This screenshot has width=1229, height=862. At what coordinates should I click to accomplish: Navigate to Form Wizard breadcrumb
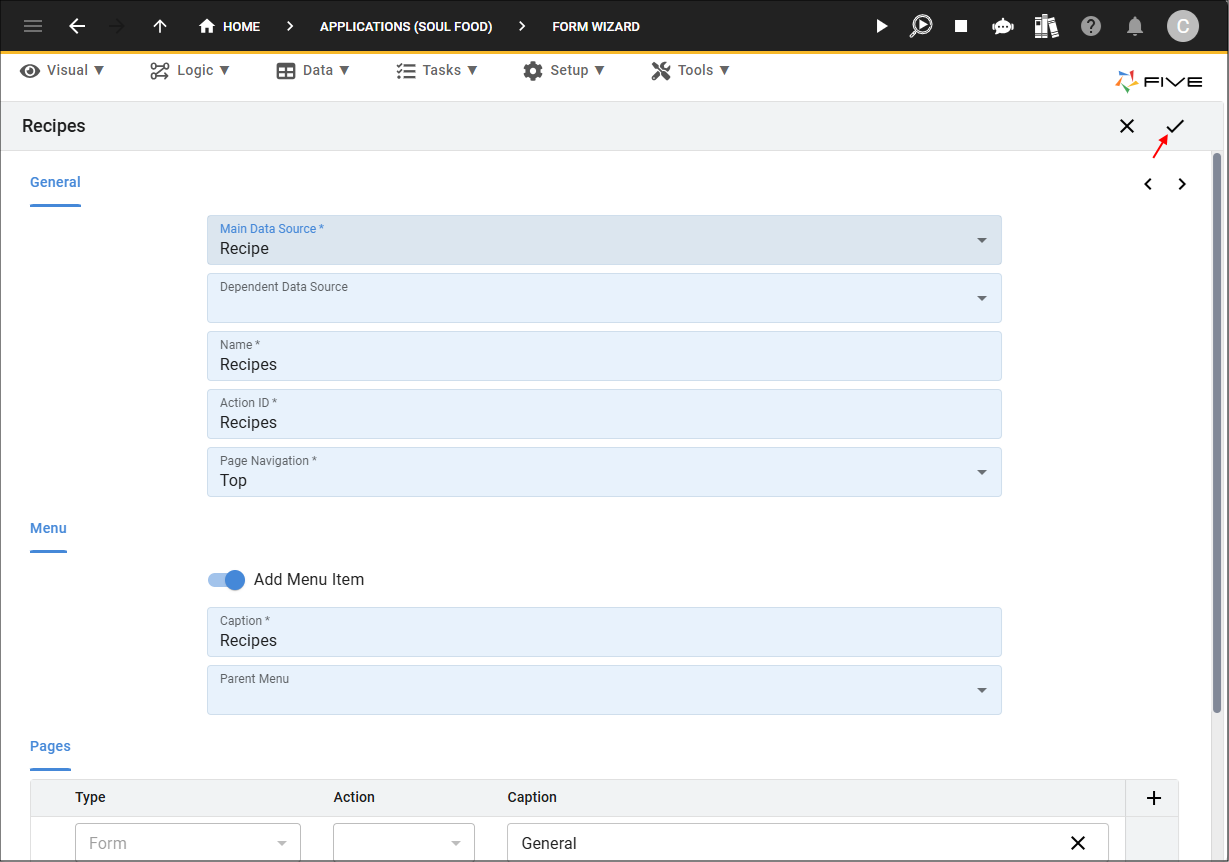596,27
